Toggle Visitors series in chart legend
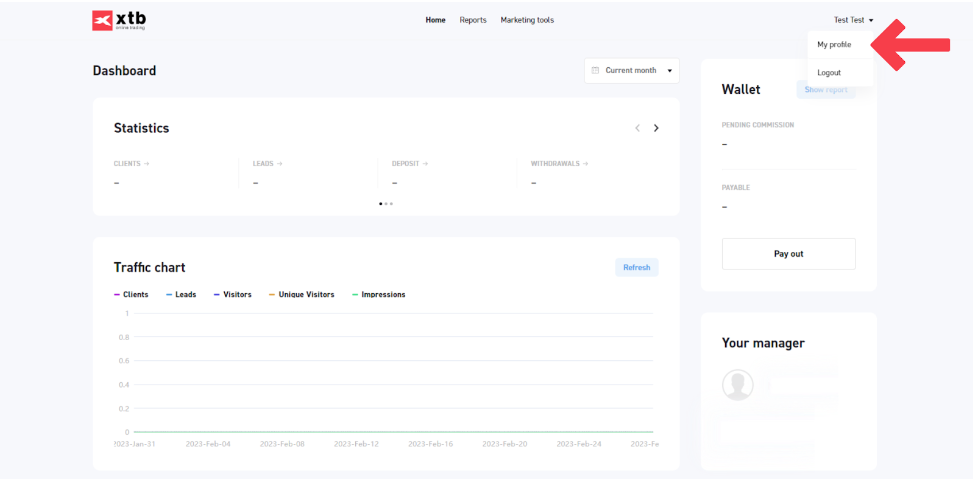Image resolution: width=975 pixels, height=484 pixels. click(232, 295)
